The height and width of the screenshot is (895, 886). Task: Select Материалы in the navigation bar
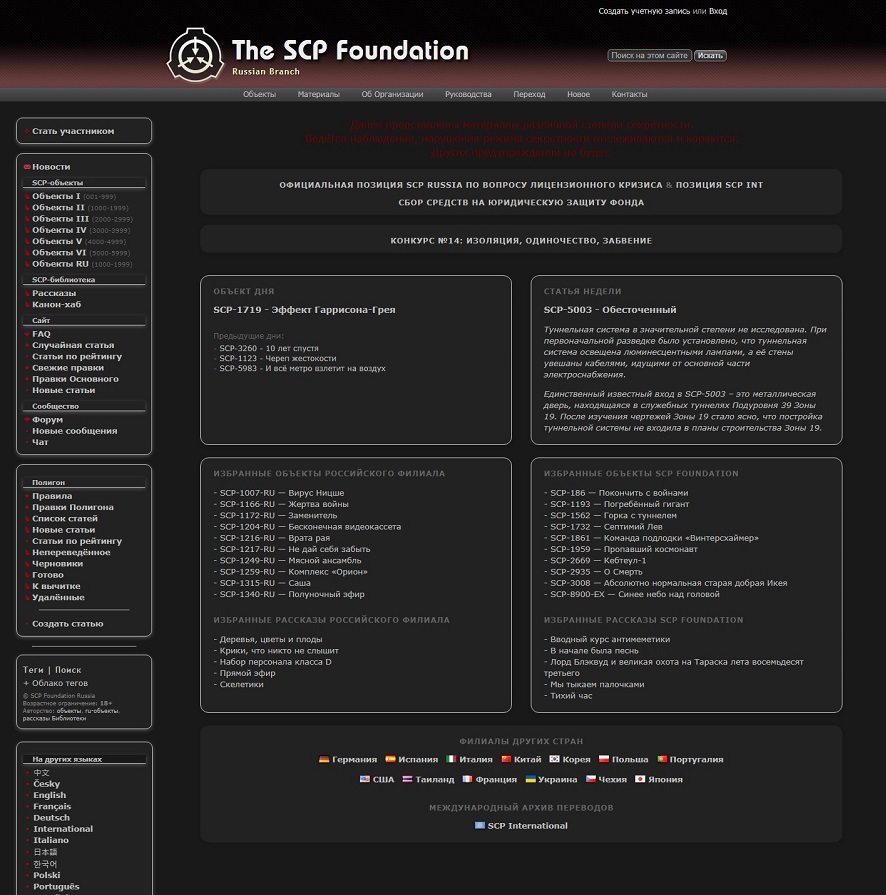[317, 94]
